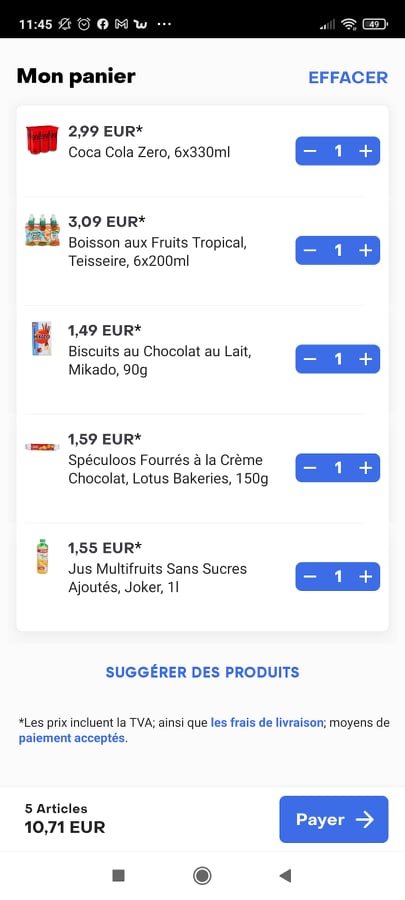This screenshot has width=405, height=900.
Task: Tap the Android home circle button
Action: tap(202, 875)
